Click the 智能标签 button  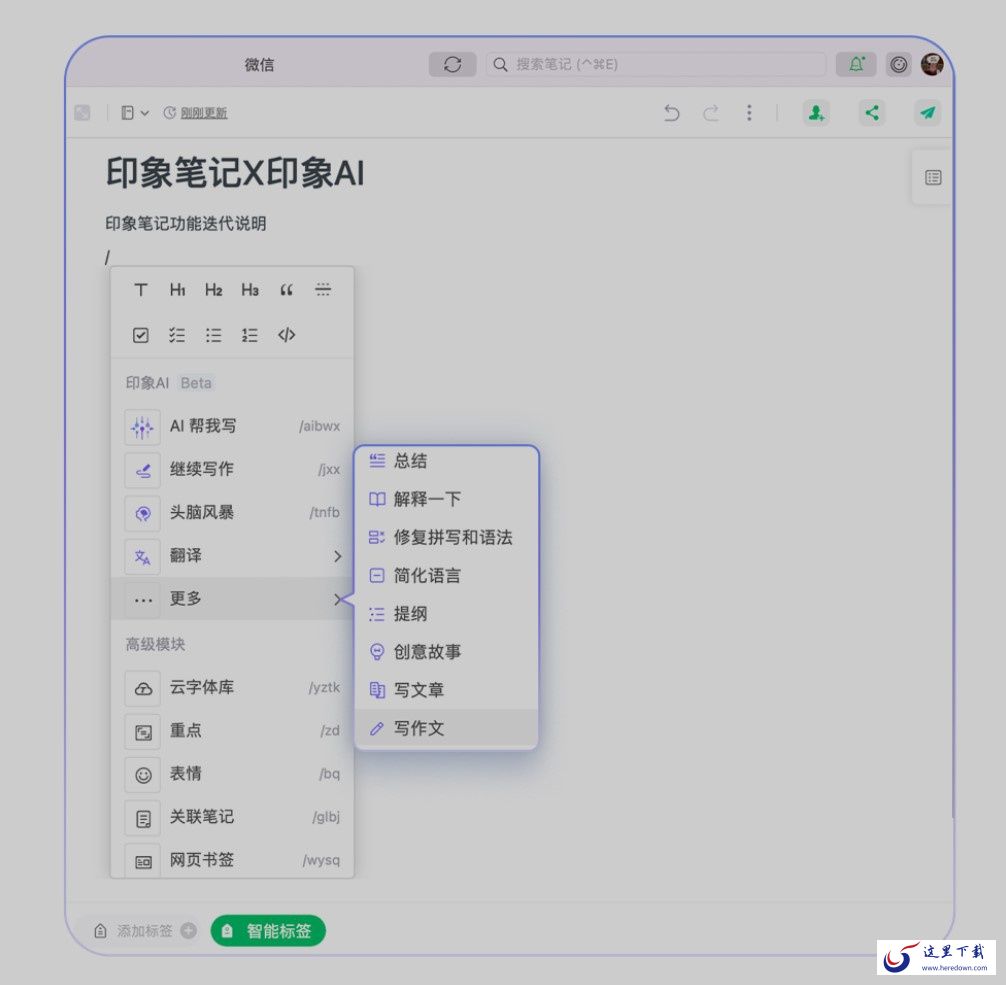point(268,930)
